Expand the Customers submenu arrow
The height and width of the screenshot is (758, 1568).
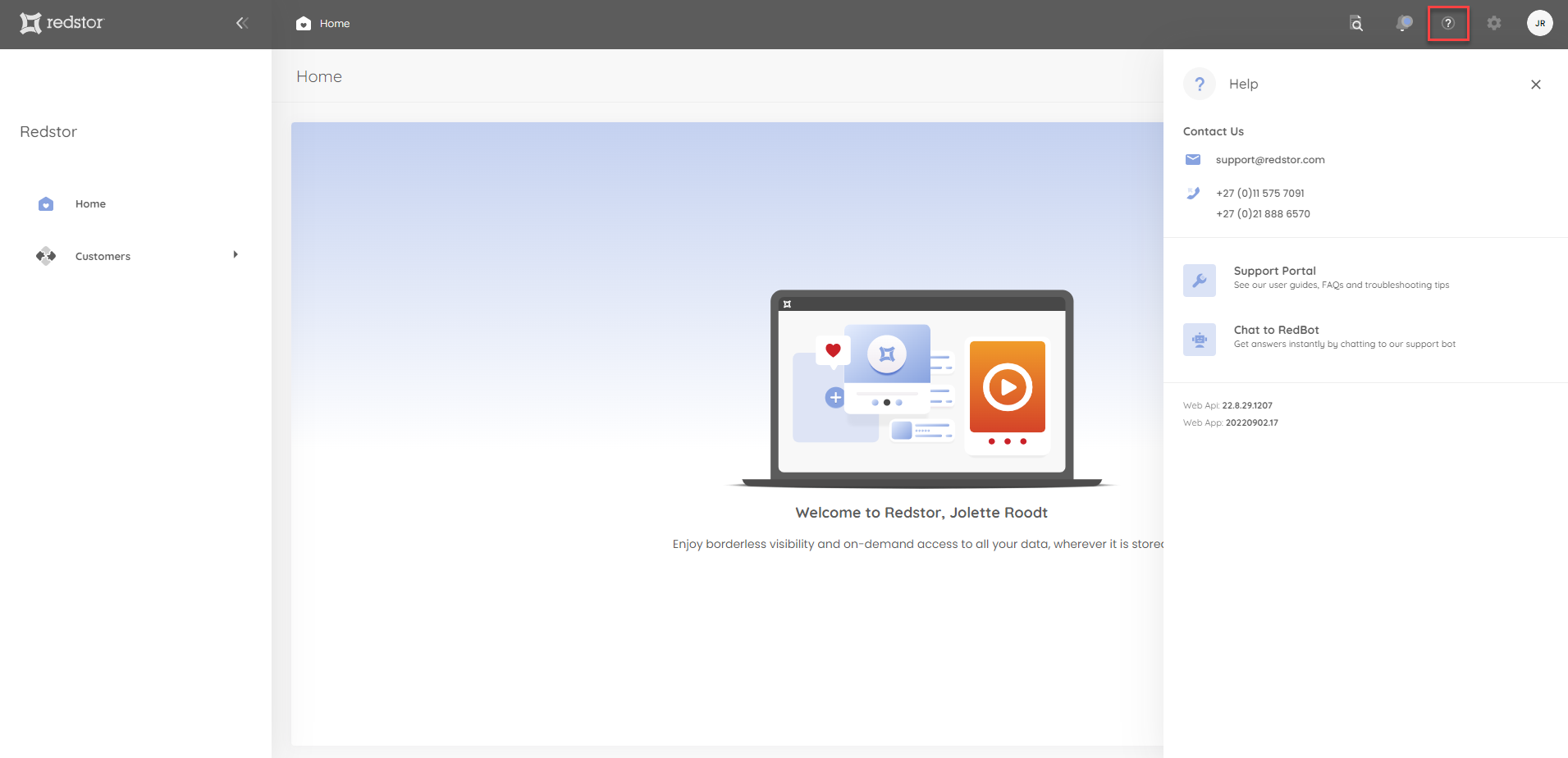235,255
